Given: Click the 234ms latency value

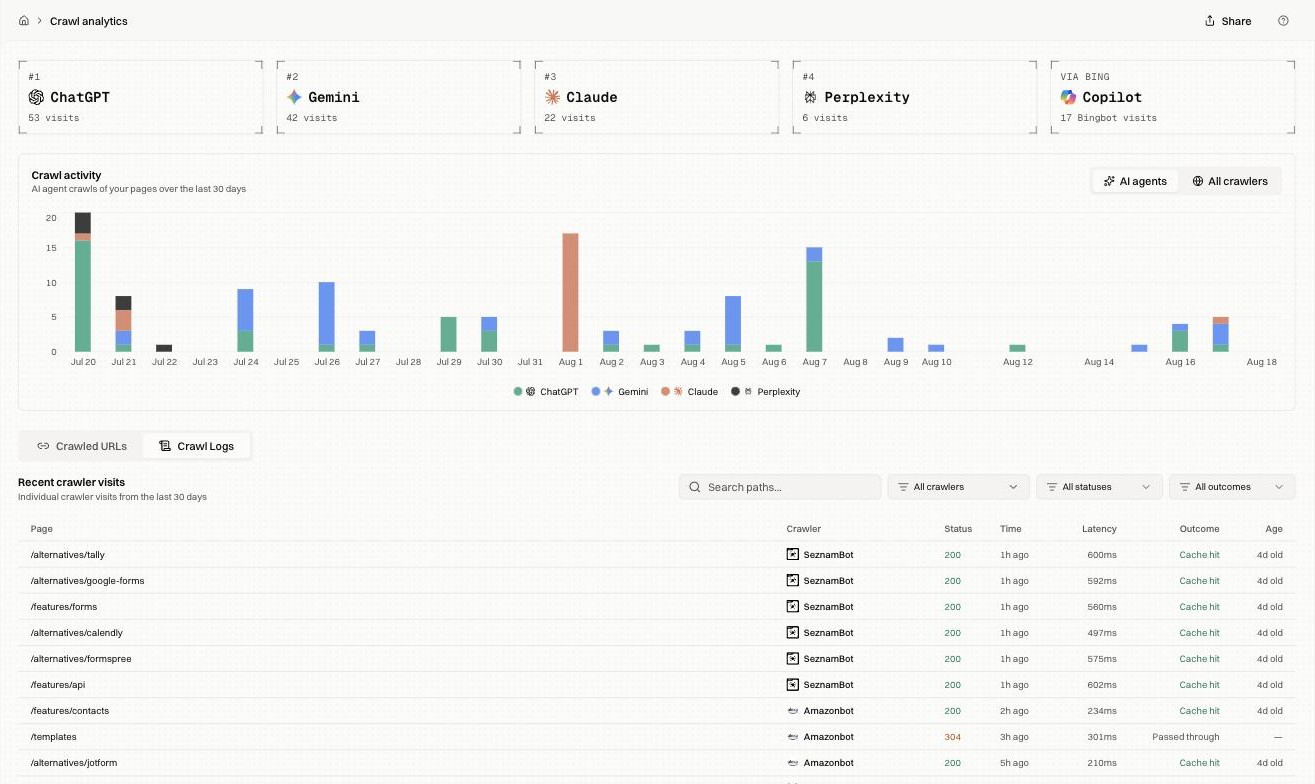Looking at the screenshot, I should (1102, 711).
